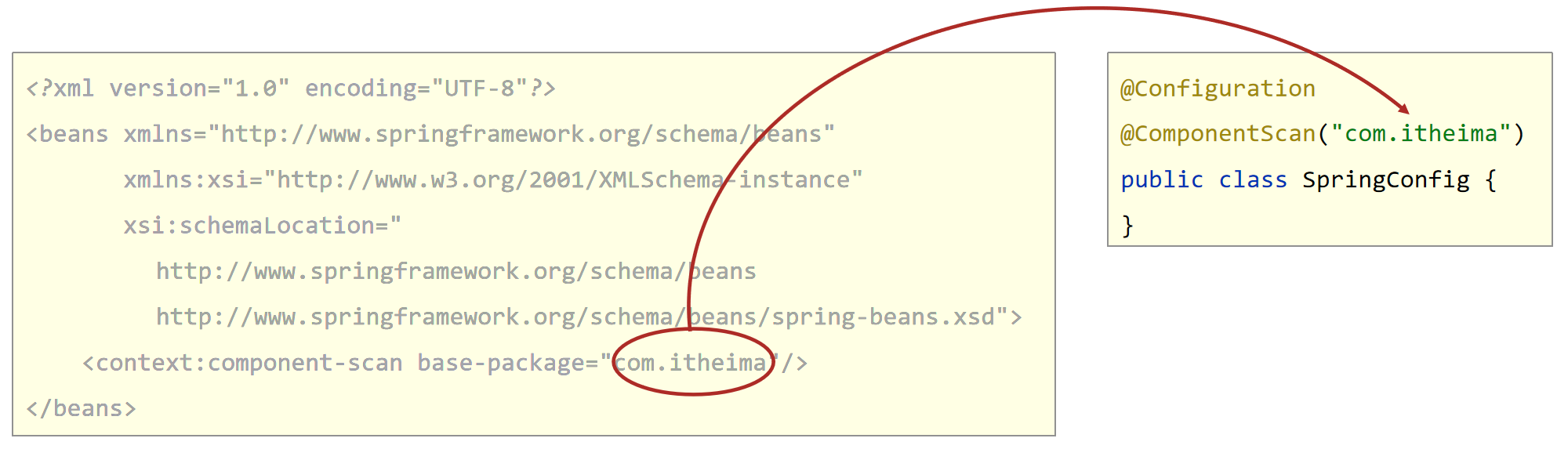The width and height of the screenshot is (1568, 449).
Task: Select the opening <beans tag name
Action: tap(67, 134)
